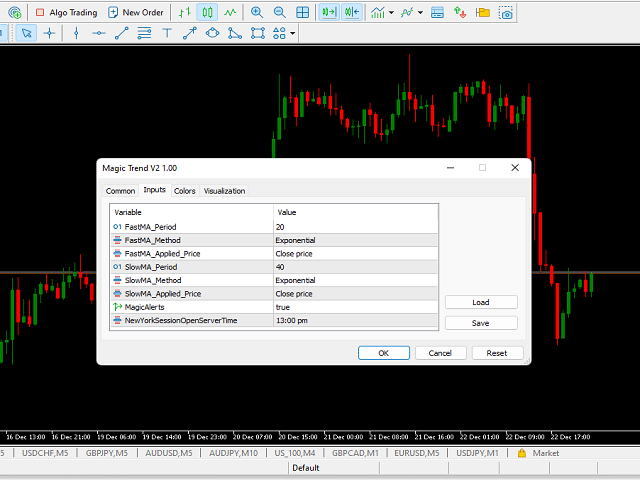
Task: Open the Market tab with lock icon
Action: [539, 453]
